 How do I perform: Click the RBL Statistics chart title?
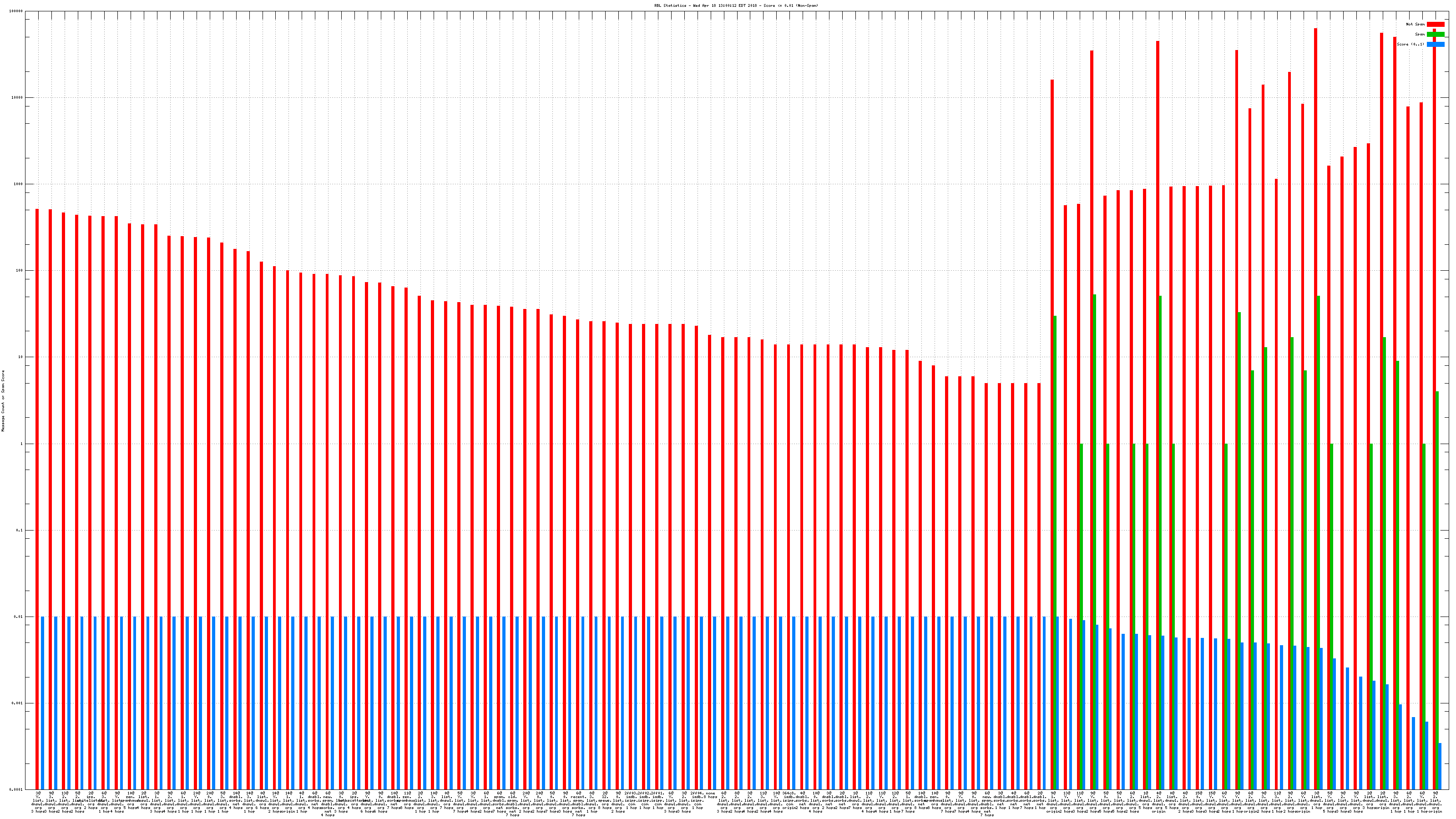(x=736, y=5)
